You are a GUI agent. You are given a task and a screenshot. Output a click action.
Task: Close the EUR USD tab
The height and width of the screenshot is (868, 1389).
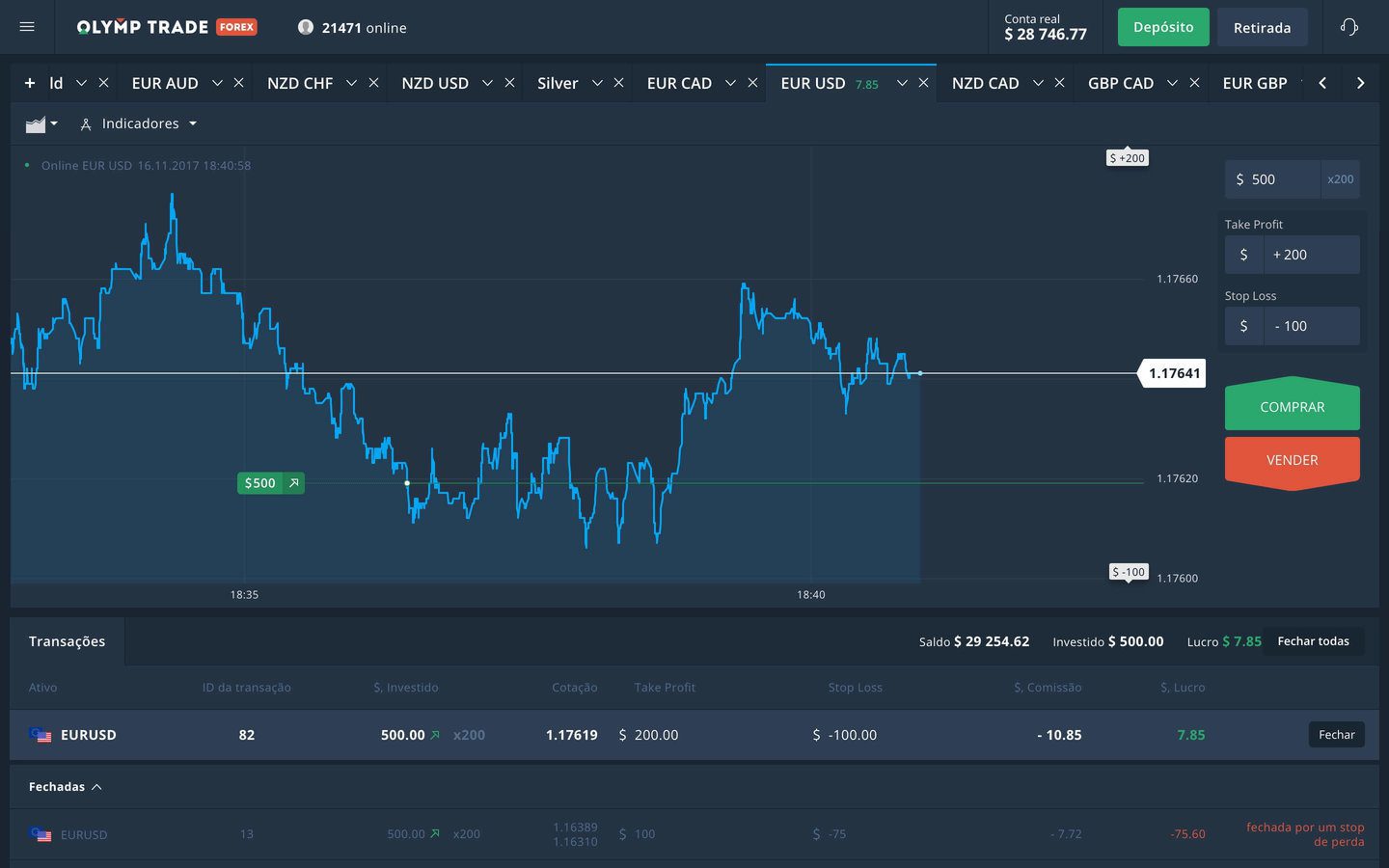(x=923, y=83)
